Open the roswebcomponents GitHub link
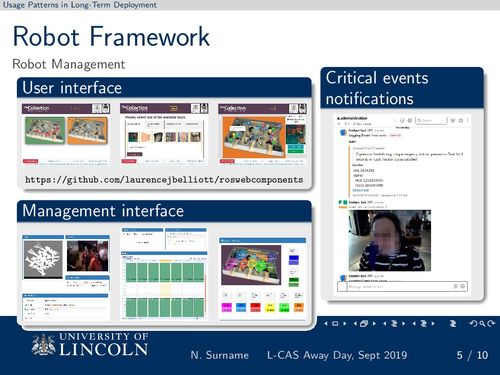This screenshot has height=375, width=500. tap(164, 180)
